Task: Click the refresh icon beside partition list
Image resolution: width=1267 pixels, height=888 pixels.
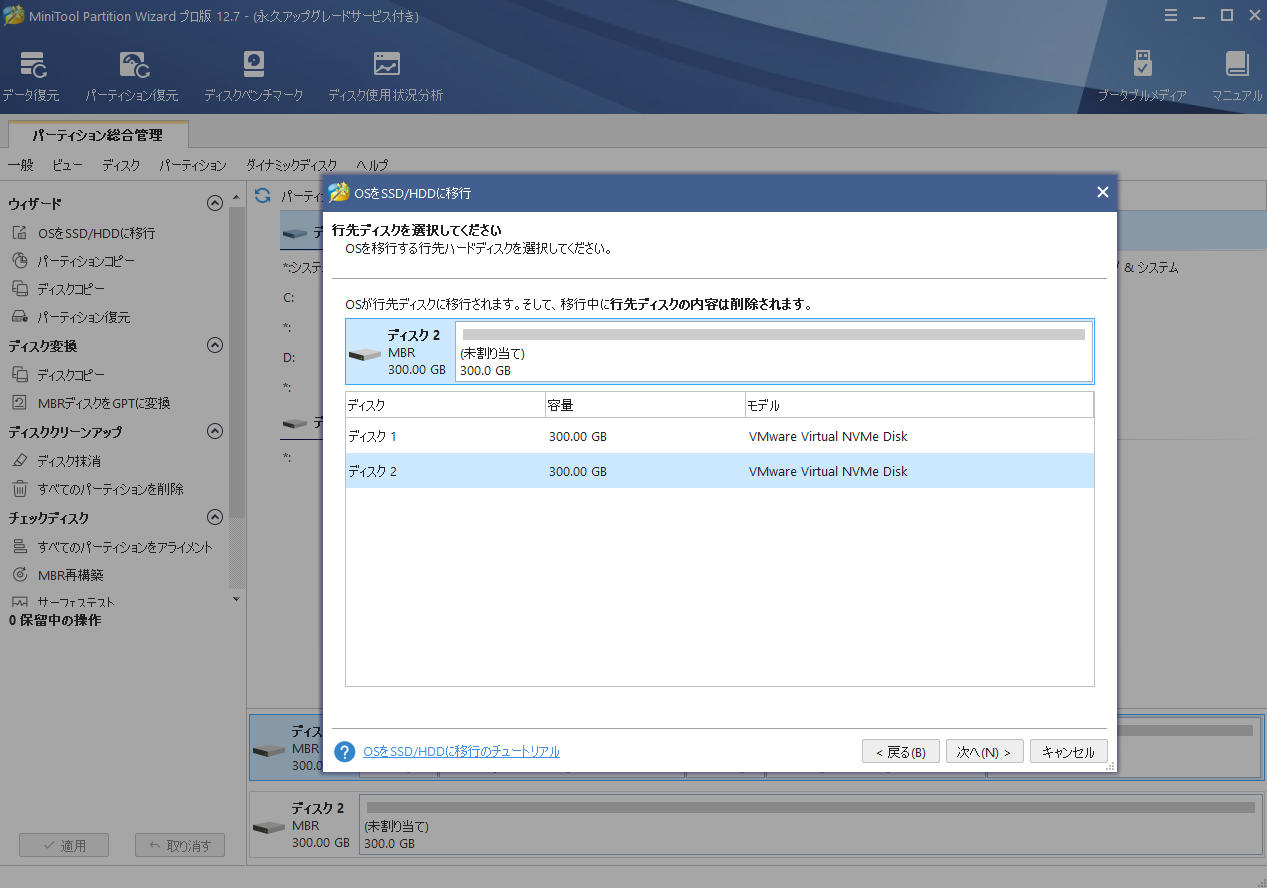Action: point(263,195)
